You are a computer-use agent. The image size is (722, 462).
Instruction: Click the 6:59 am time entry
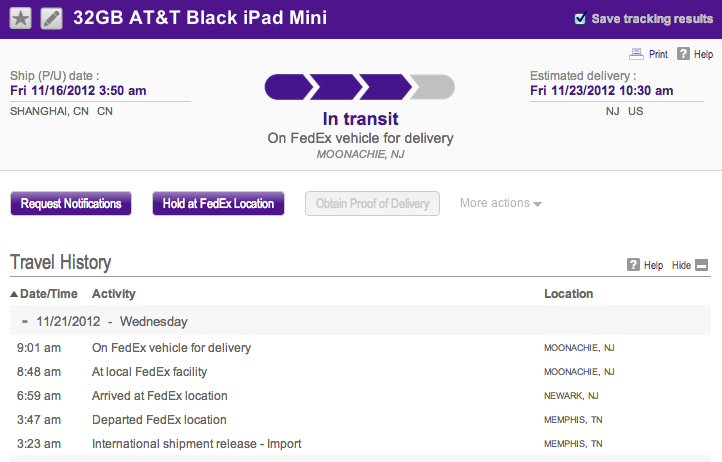coord(39,396)
